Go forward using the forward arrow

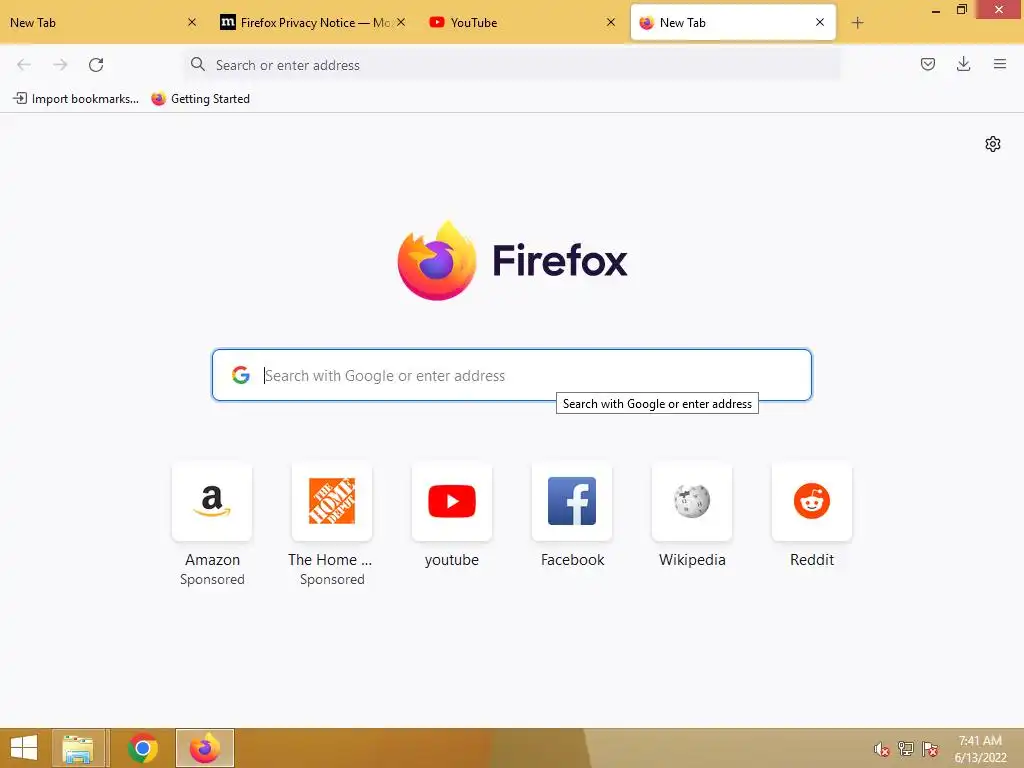tap(60, 65)
